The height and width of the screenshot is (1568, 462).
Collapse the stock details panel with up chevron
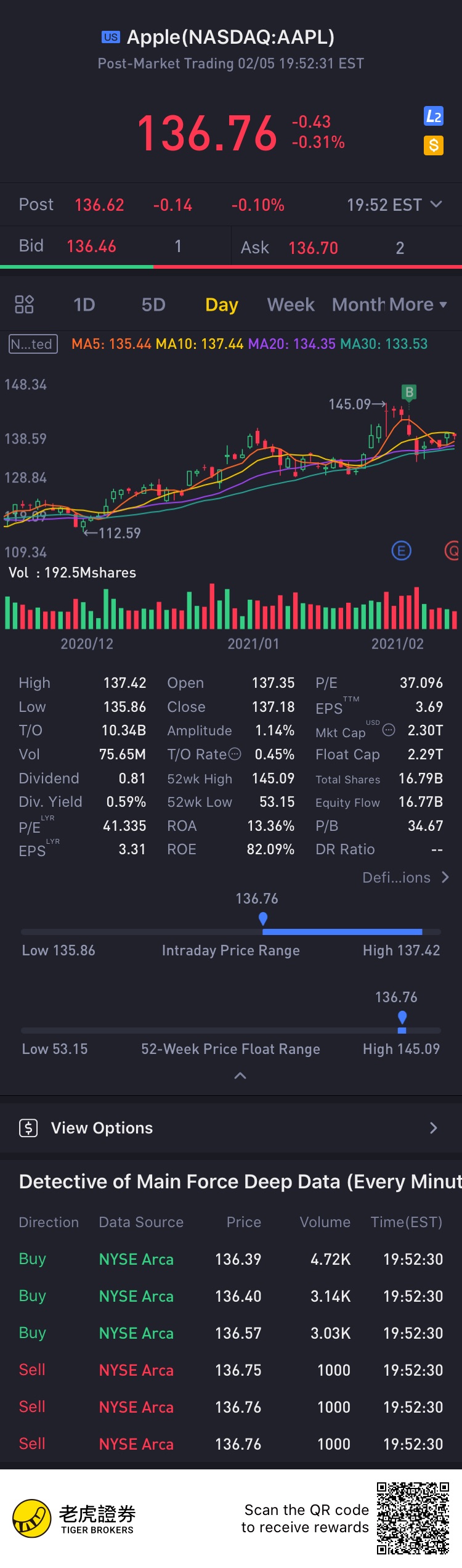coord(240,1076)
